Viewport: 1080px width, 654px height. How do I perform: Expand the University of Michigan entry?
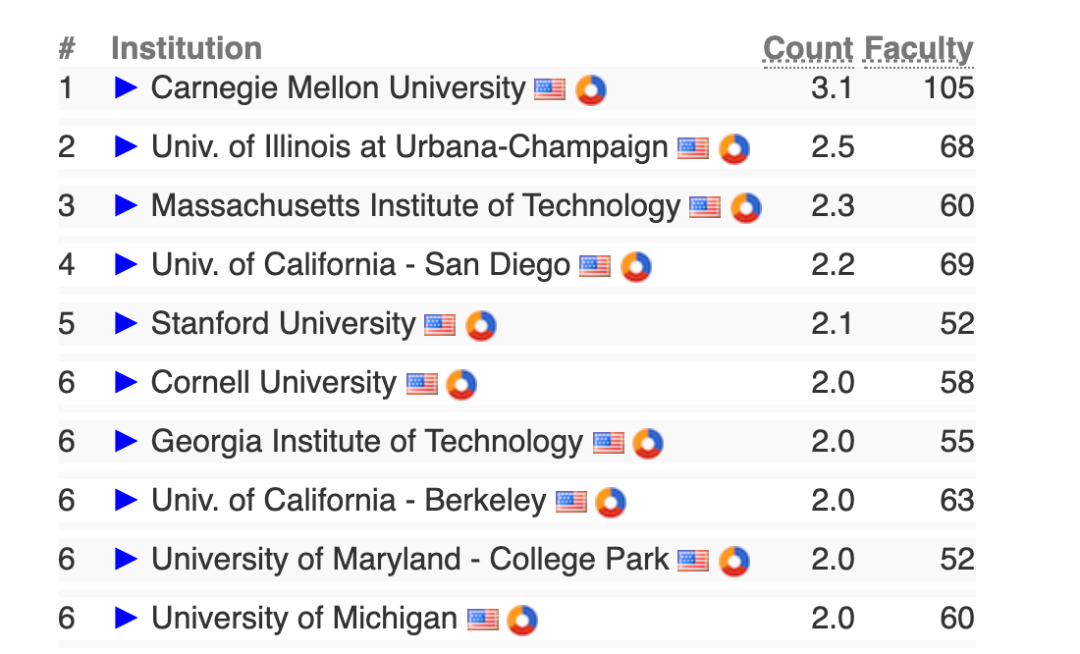click(125, 618)
